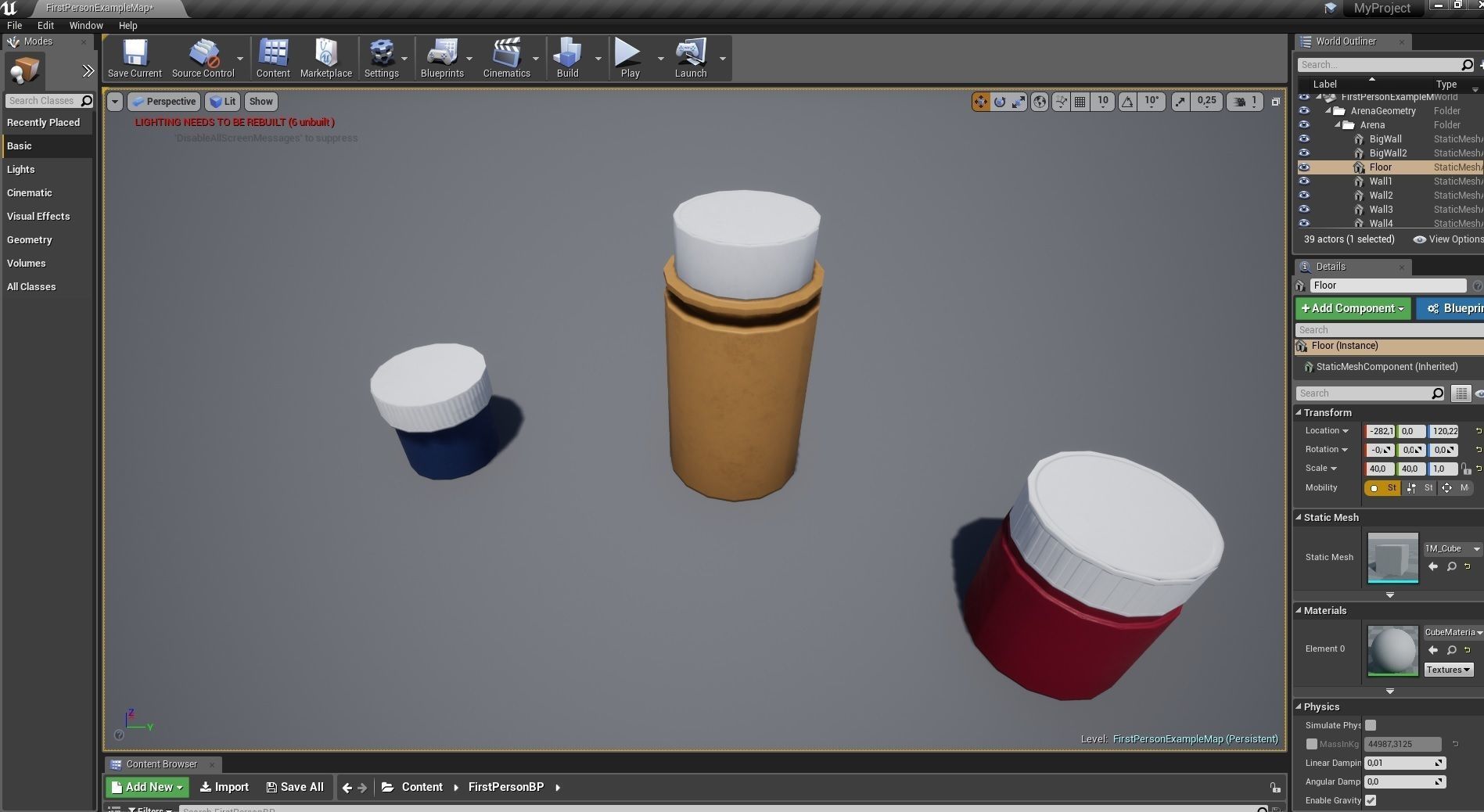Expand more modes with the double-chevron
This screenshot has height=812, width=1484.
88,71
